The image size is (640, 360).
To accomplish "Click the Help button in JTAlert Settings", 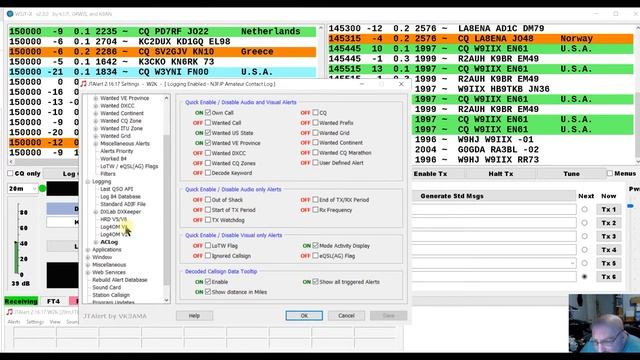I will (x=194, y=316).
